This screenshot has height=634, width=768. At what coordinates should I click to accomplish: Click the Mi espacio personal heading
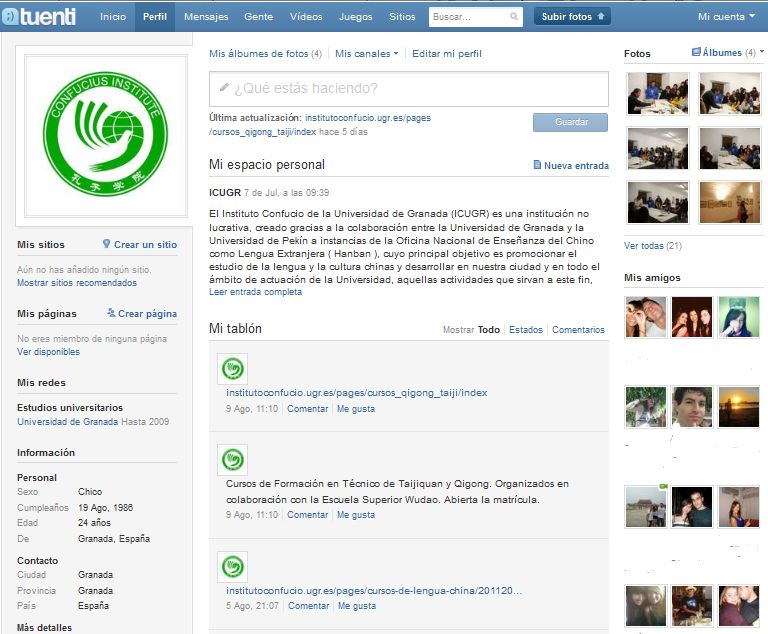(x=267, y=164)
